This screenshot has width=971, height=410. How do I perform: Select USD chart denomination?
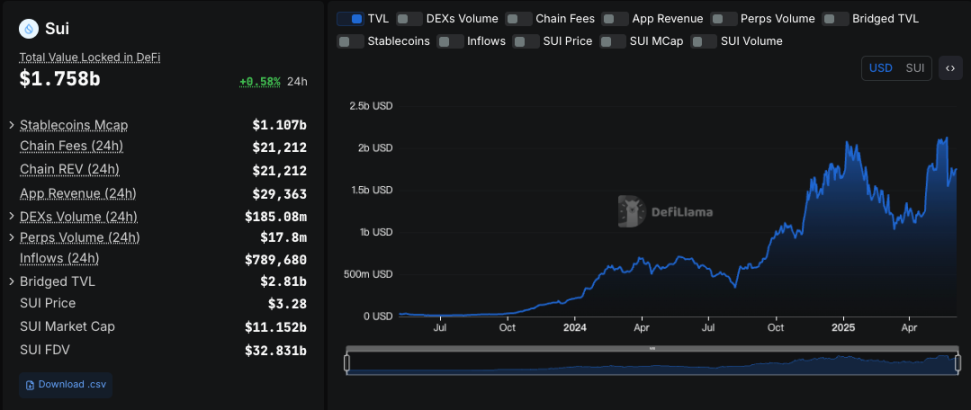pyautogui.click(x=881, y=68)
